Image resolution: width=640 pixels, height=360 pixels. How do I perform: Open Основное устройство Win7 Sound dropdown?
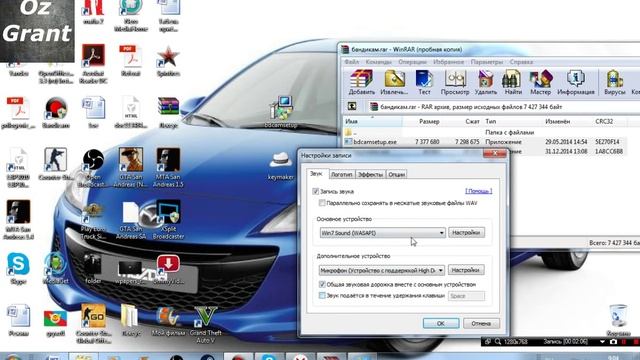click(382, 233)
